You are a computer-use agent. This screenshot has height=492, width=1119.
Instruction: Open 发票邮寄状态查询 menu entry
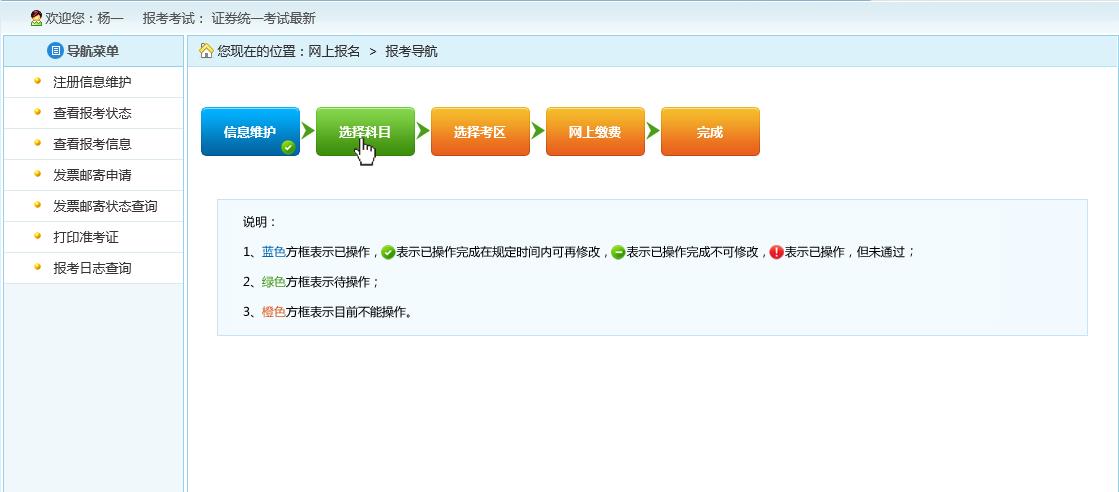(x=105, y=206)
